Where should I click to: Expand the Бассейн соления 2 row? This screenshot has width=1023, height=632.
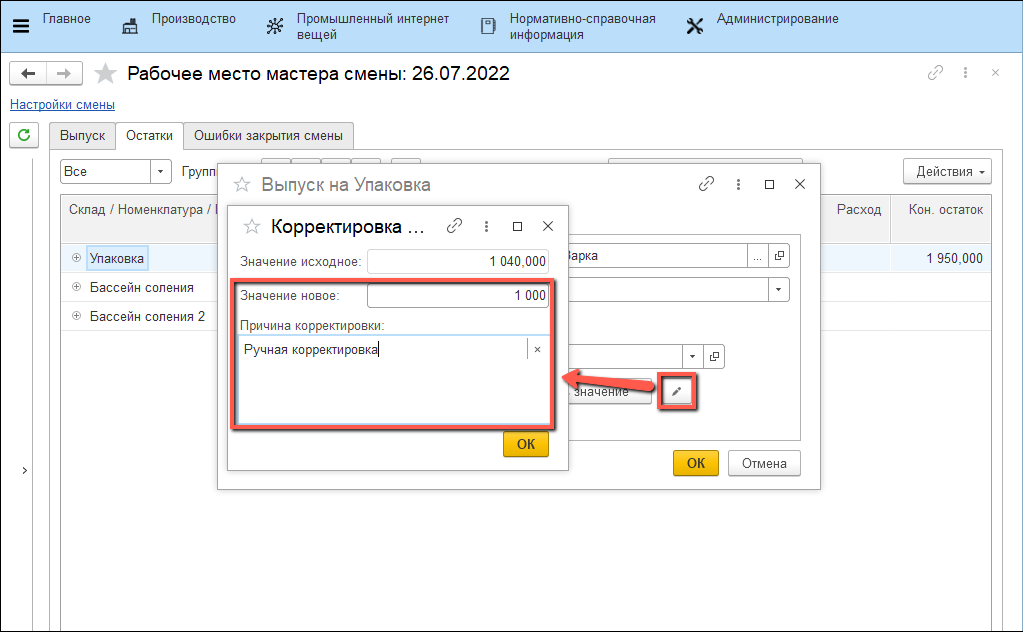pos(76,316)
